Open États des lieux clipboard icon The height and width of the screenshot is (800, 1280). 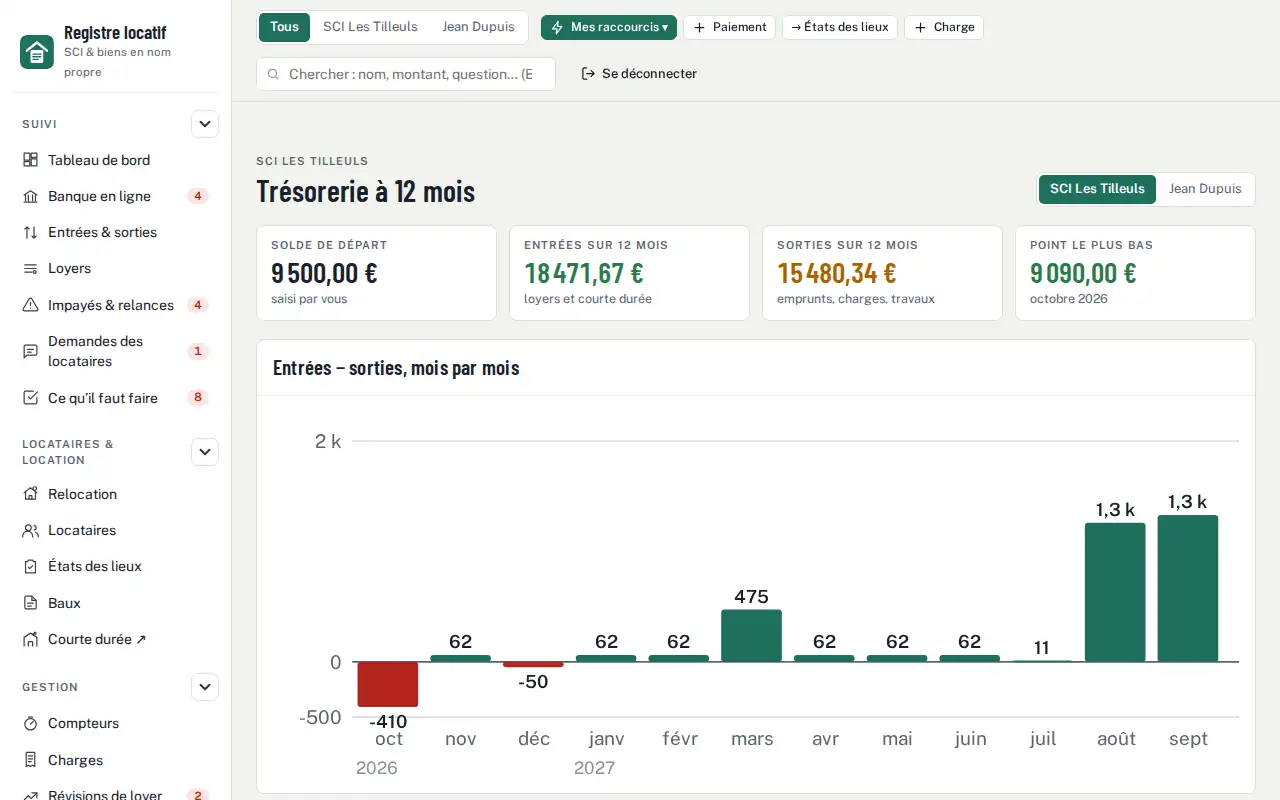[30, 566]
